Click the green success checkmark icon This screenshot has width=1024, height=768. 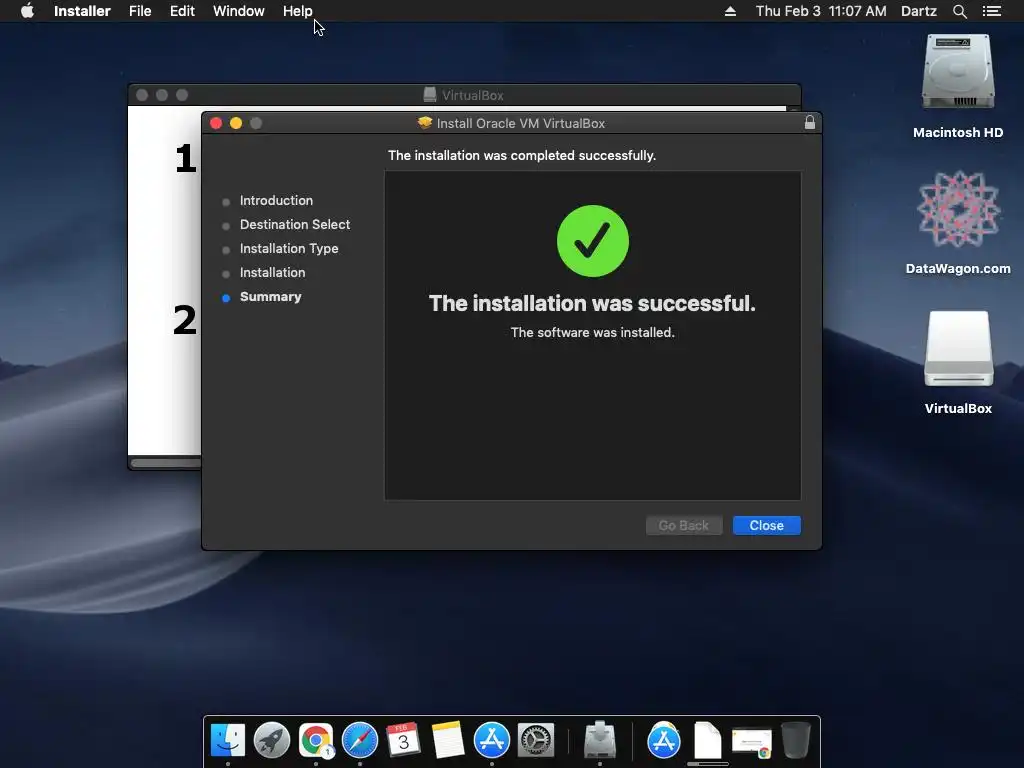[592, 241]
